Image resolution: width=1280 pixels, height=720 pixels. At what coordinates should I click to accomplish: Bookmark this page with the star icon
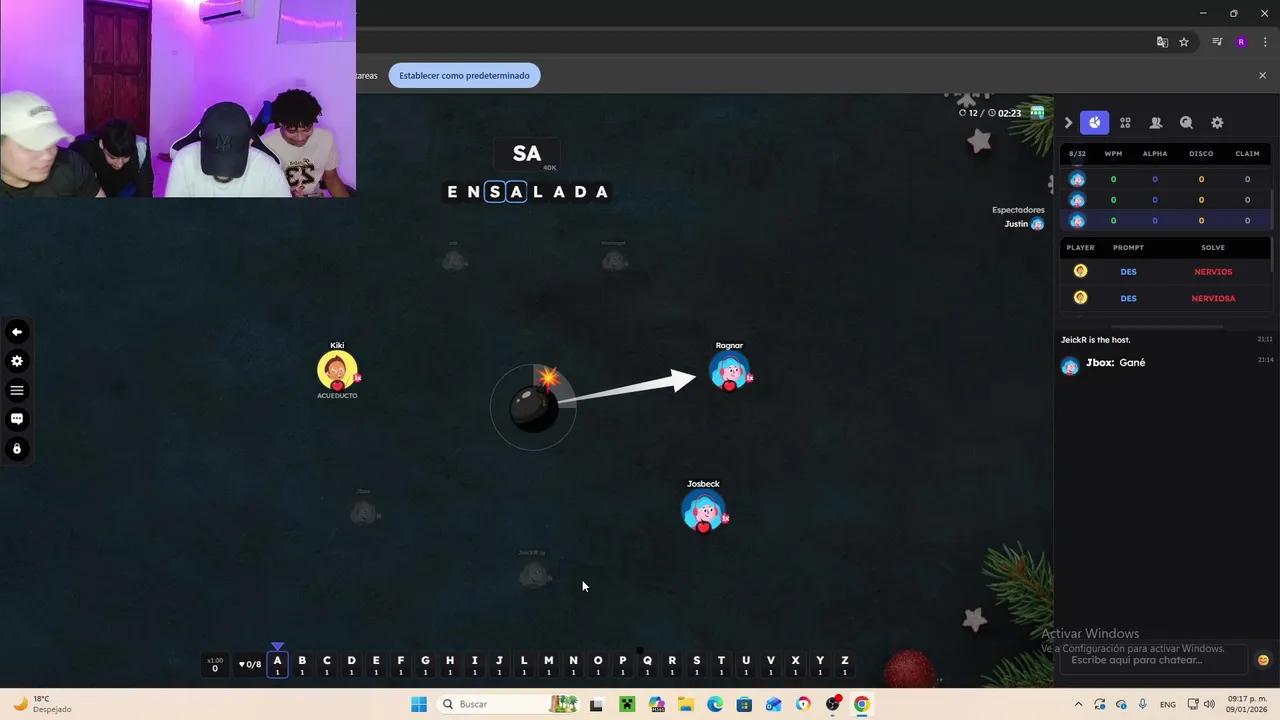click(x=1184, y=42)
